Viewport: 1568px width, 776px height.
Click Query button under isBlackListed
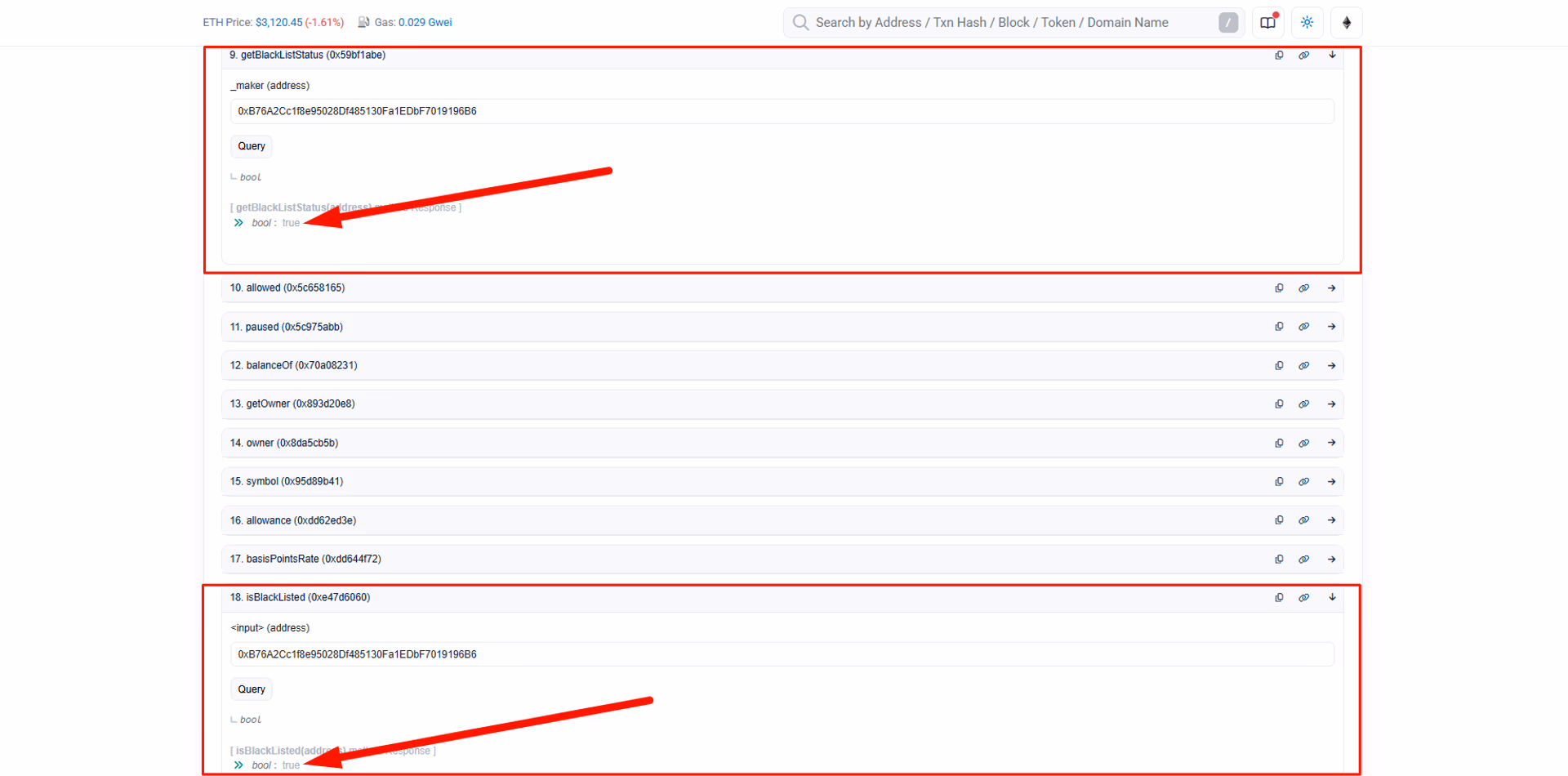(x=252, y=689)
